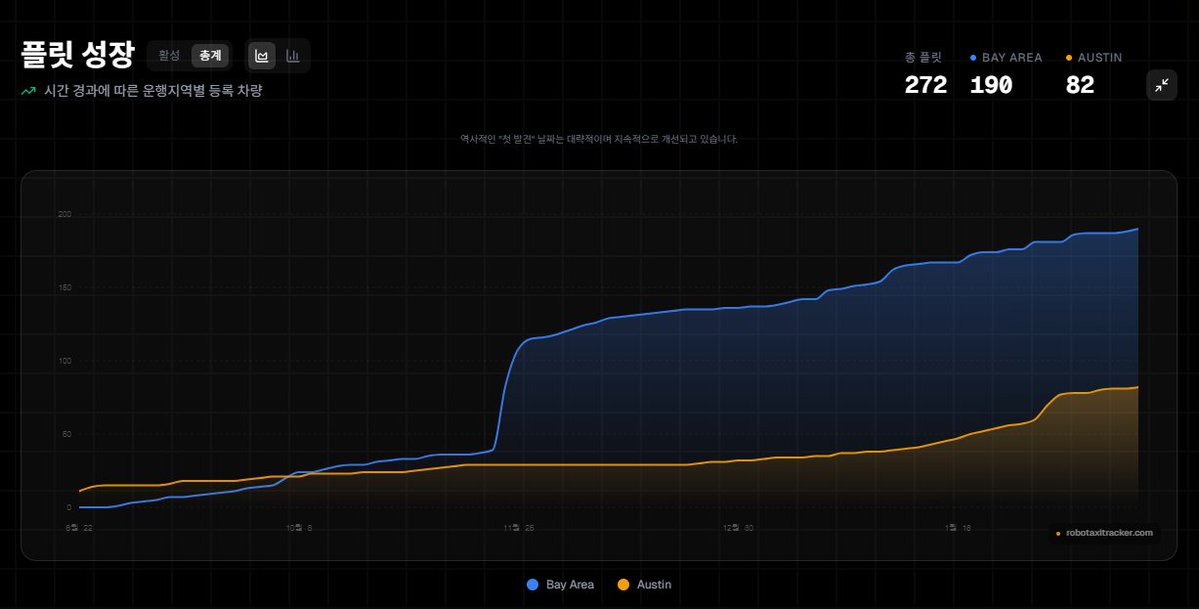Click the x-axis date 1월 16
The height and width of the screenshot is (609, 1199).
tap(957, 528)
